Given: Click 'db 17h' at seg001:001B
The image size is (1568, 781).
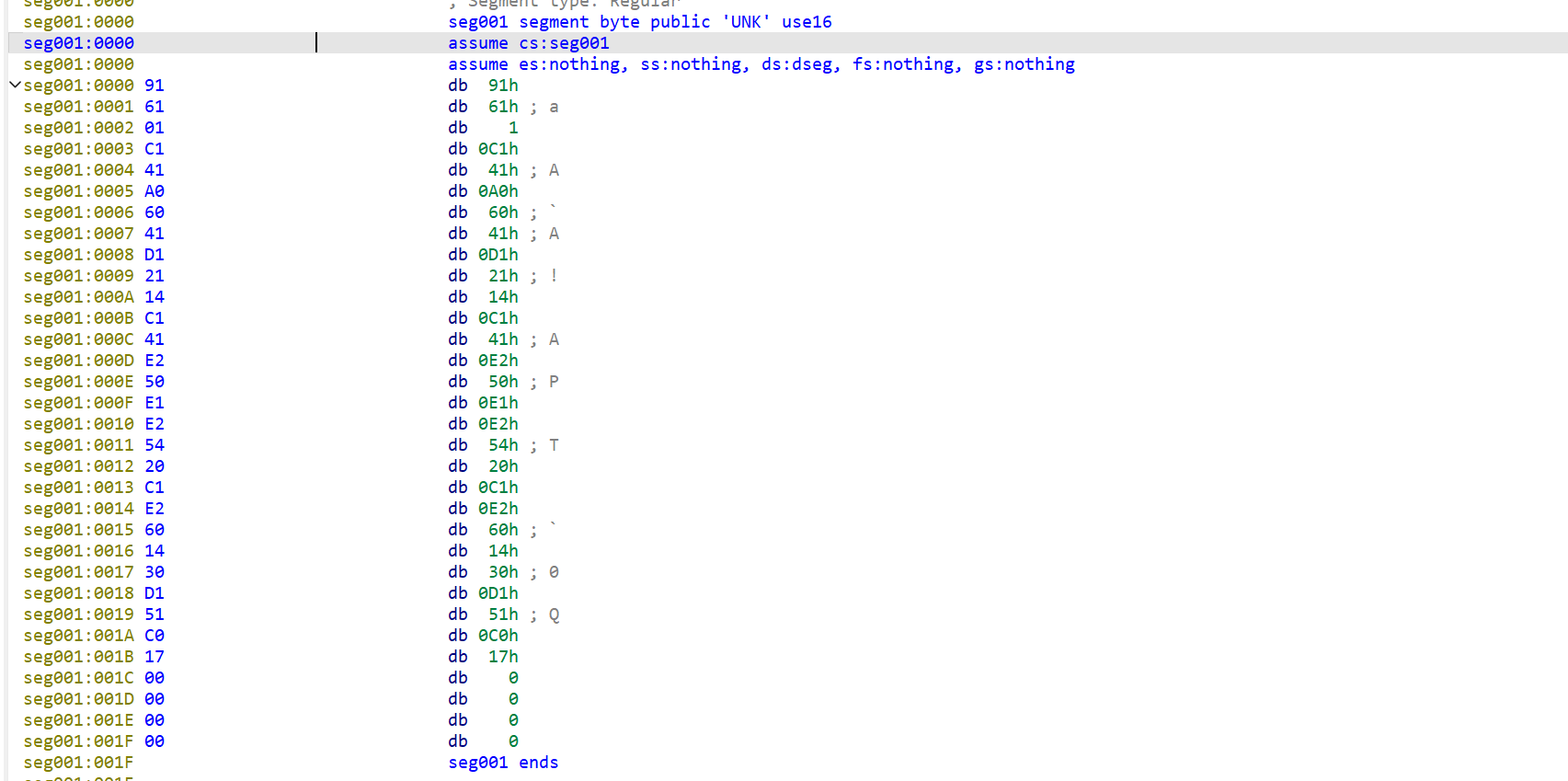Looking at the screenshot, I should (x=484, y=657).
